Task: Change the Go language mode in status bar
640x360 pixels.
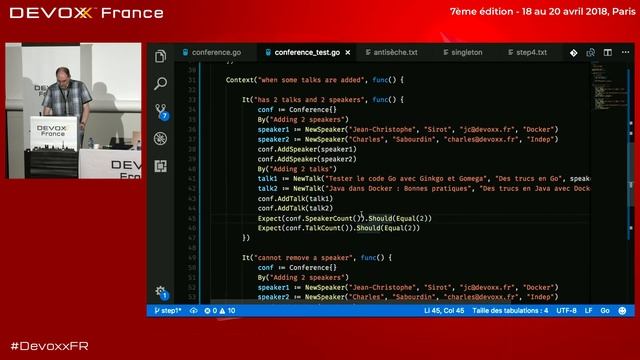Action: click(605, 311)
